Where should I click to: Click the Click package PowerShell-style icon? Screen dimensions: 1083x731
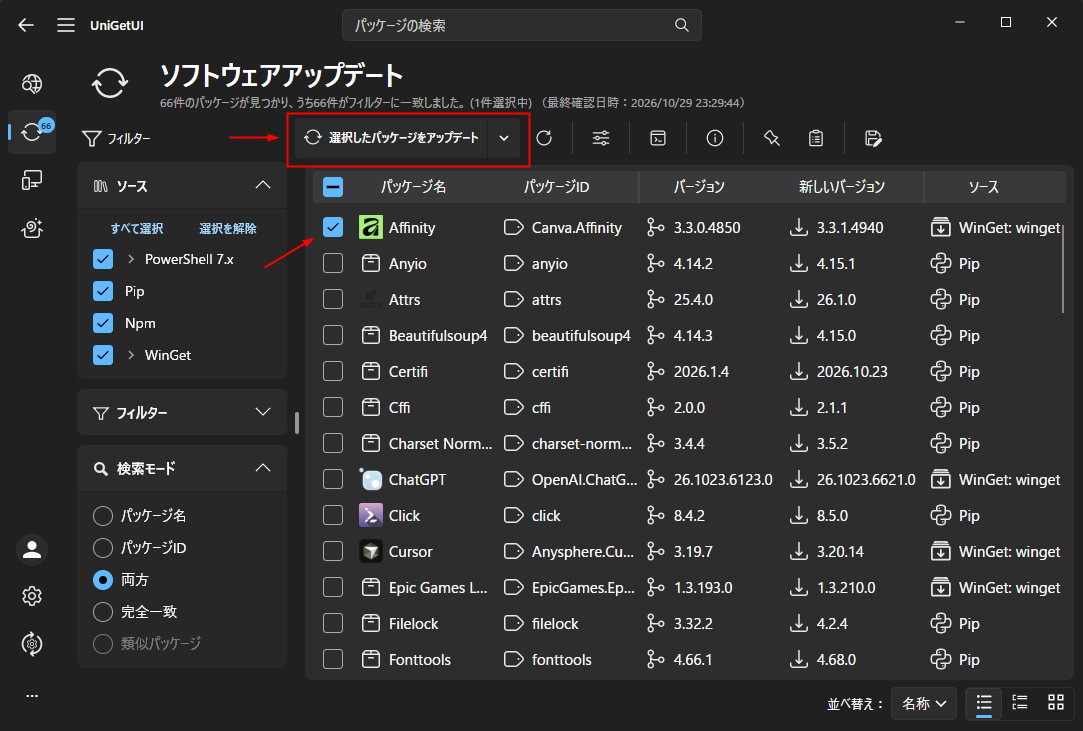[371, 515]
